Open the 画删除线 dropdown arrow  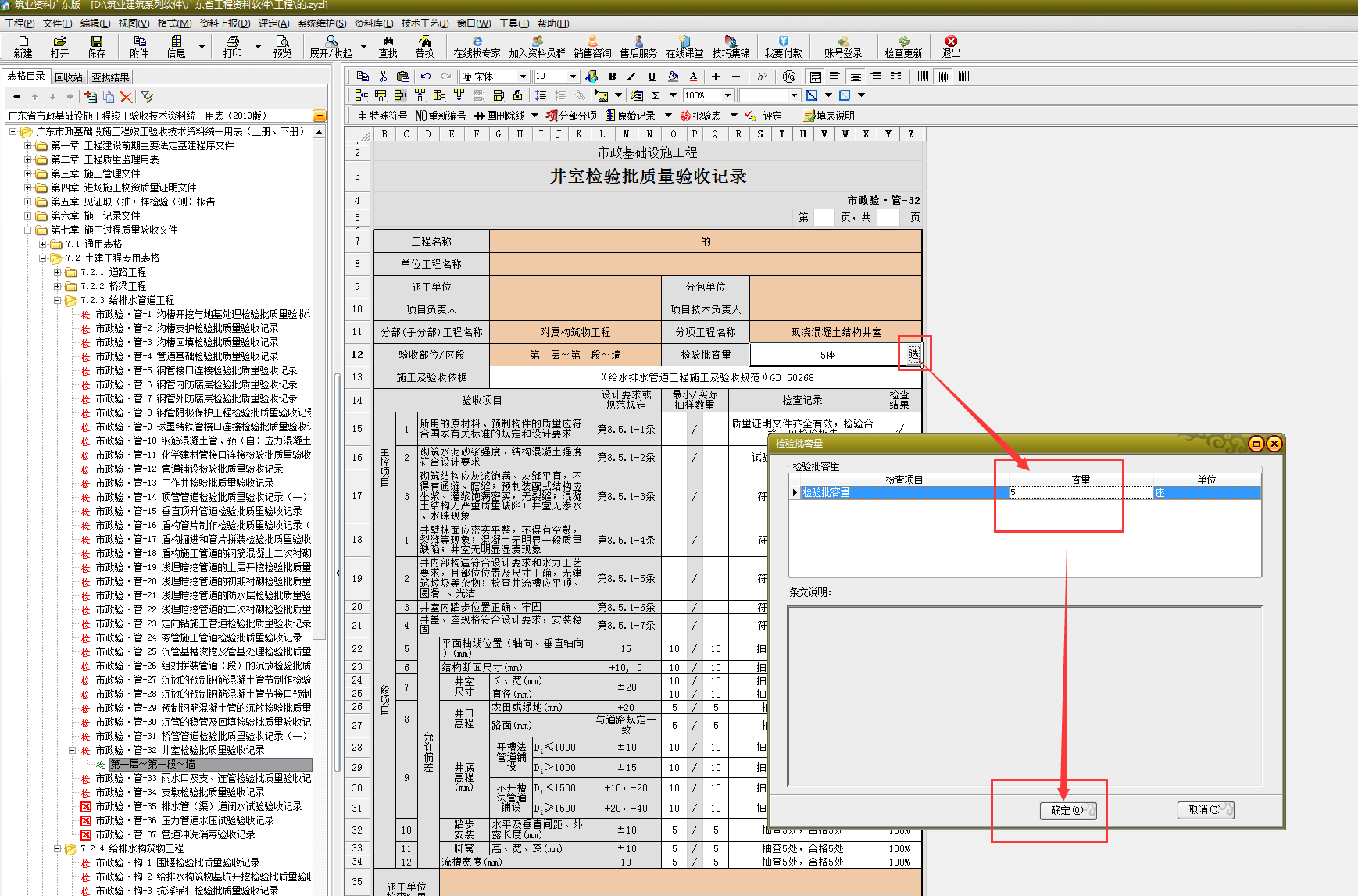[534, 116]
